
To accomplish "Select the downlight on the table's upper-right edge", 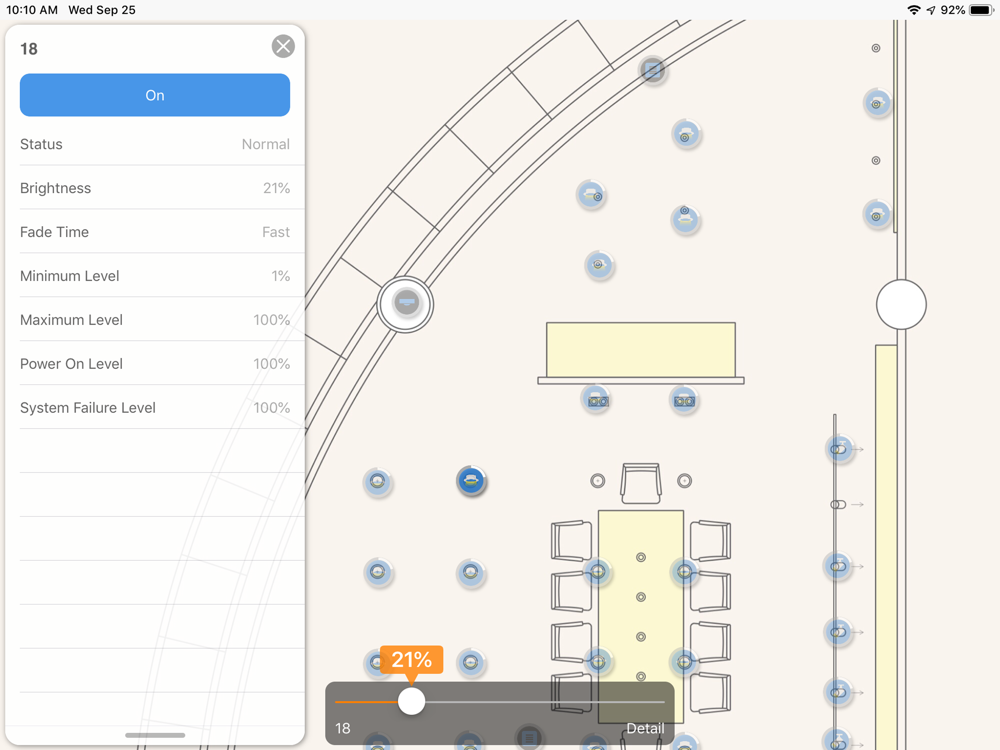I will [684, 571].
